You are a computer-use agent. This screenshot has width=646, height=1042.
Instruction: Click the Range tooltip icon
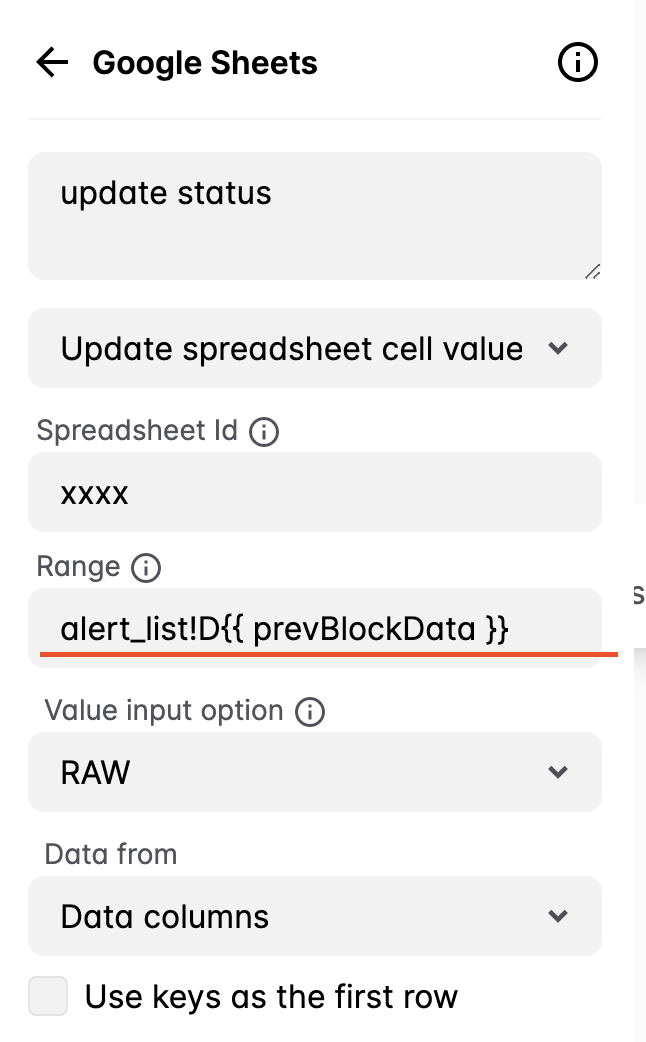point(146,567)
